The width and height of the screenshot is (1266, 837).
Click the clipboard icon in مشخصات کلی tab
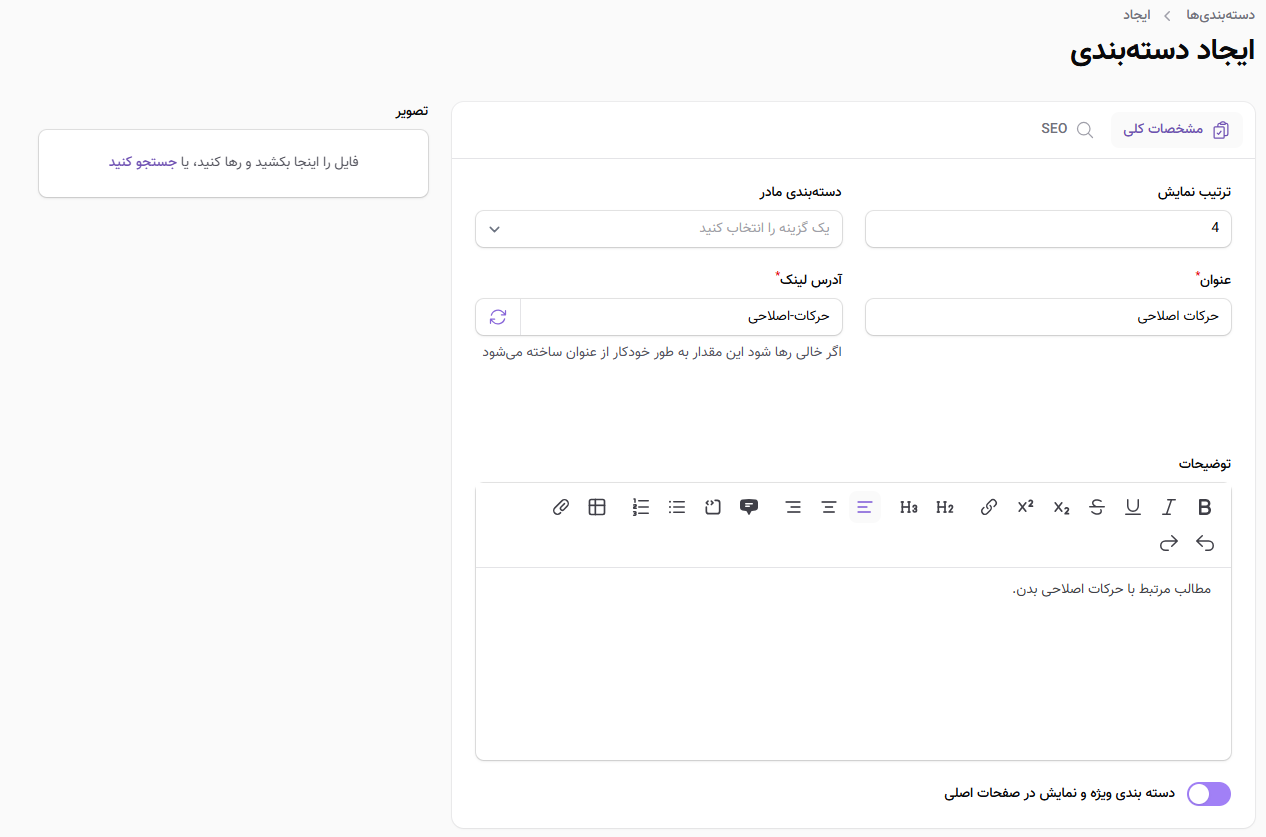pos(1221,130)
